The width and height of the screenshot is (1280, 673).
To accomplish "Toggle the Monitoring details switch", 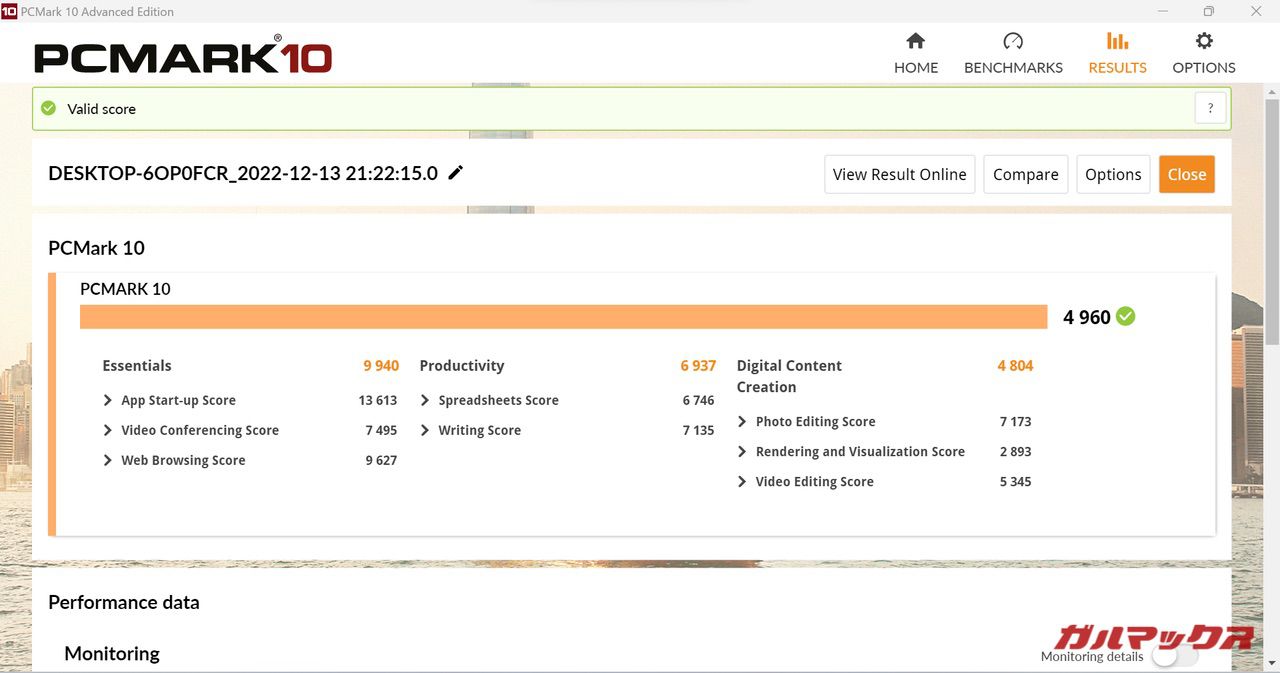I will point(1173,656).
